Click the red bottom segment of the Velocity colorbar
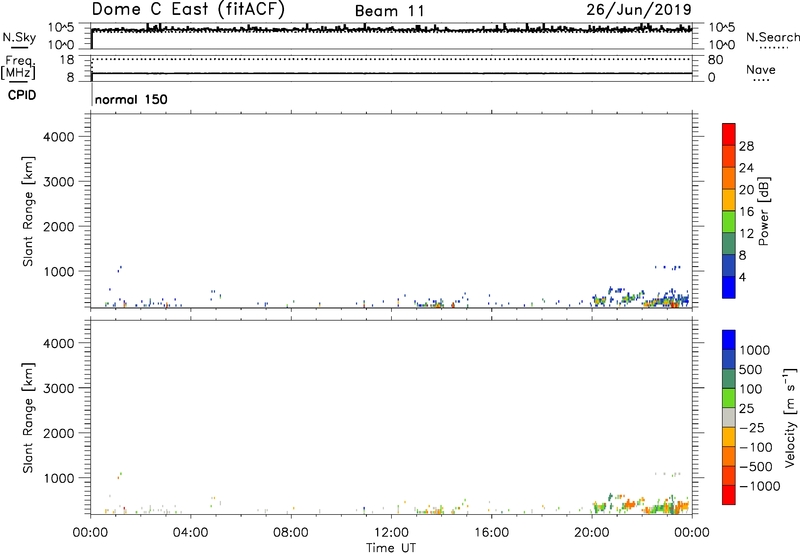 pos(729,495)
